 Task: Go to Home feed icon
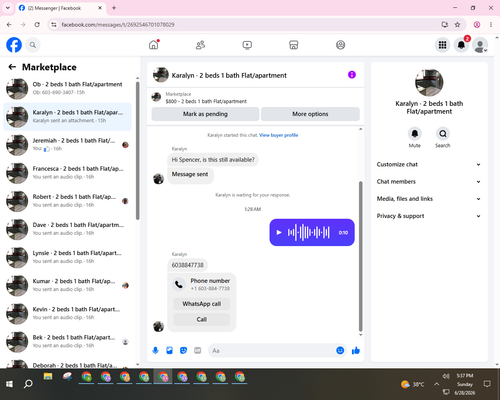click(x=154, y=45)
